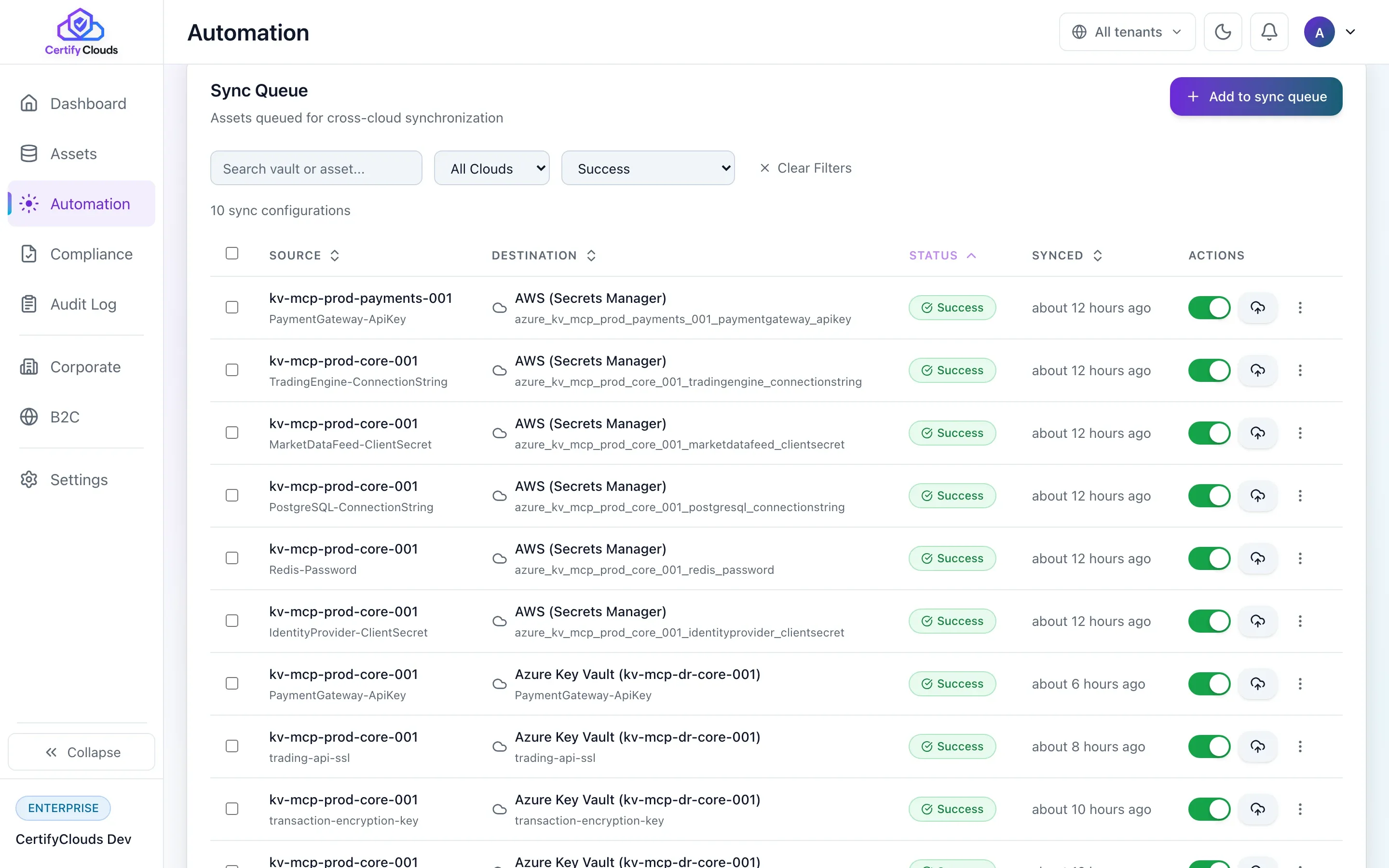Image resolution: width=1389 pixels, height=868 pixels.
Task: Open more actions for trading-api-ssl row
Action: pos(1300,746)
